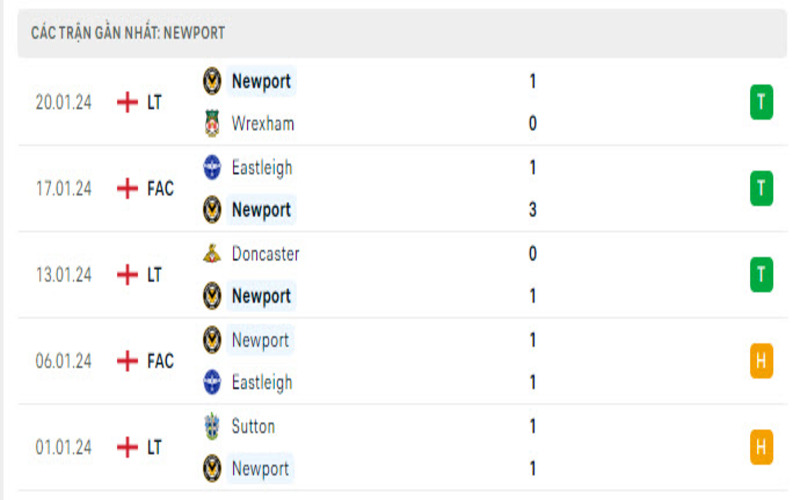Select the LT competition label on 13.01.24
The image size is (800, 500).
pos(154,274)
